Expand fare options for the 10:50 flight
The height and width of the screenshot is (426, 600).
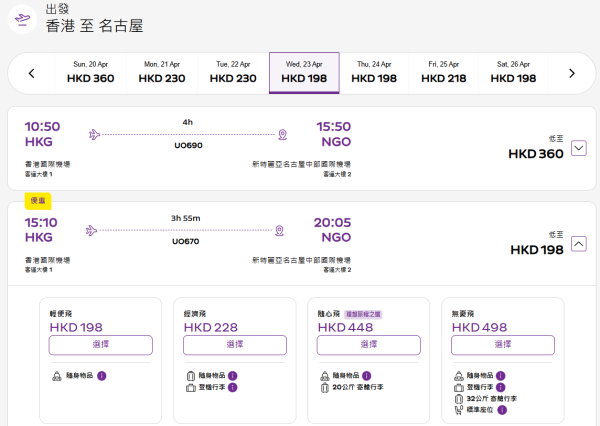[579, 148]
